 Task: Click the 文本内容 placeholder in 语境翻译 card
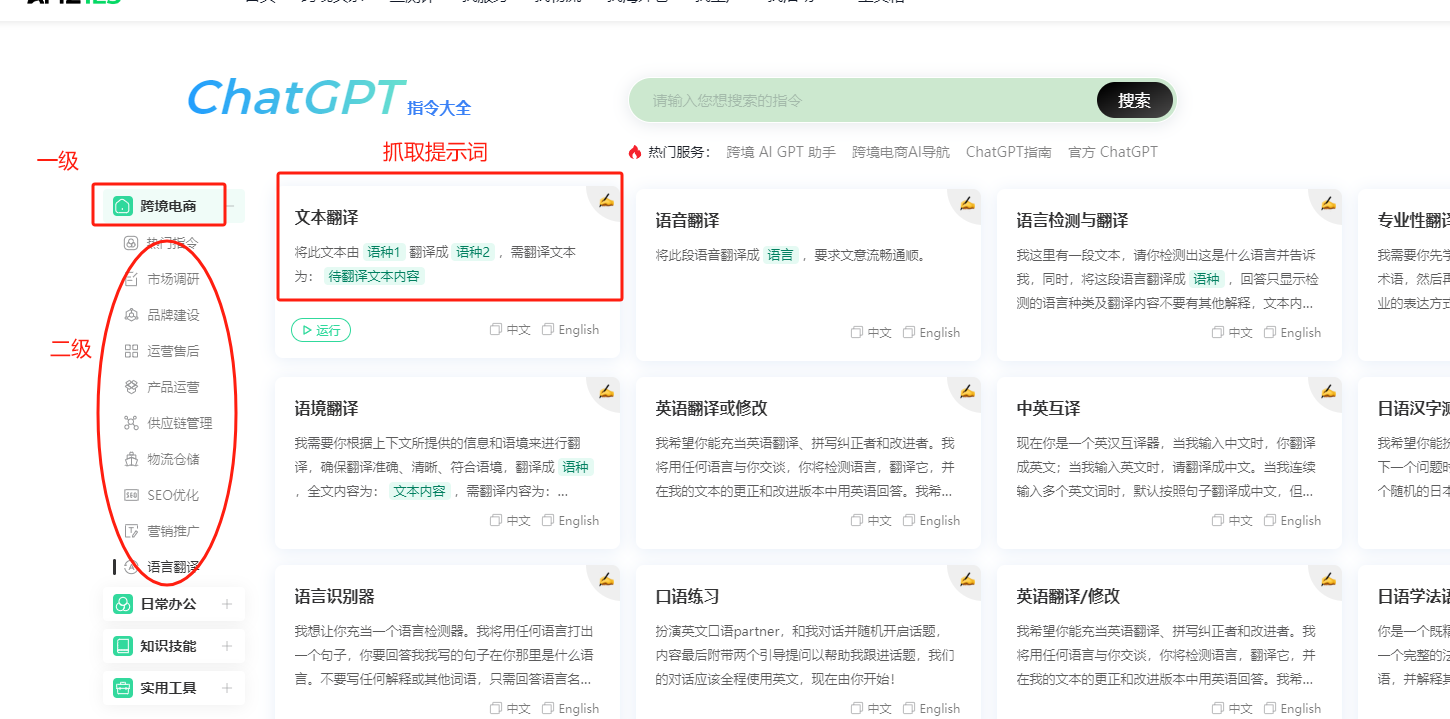[x=418, y=491]
